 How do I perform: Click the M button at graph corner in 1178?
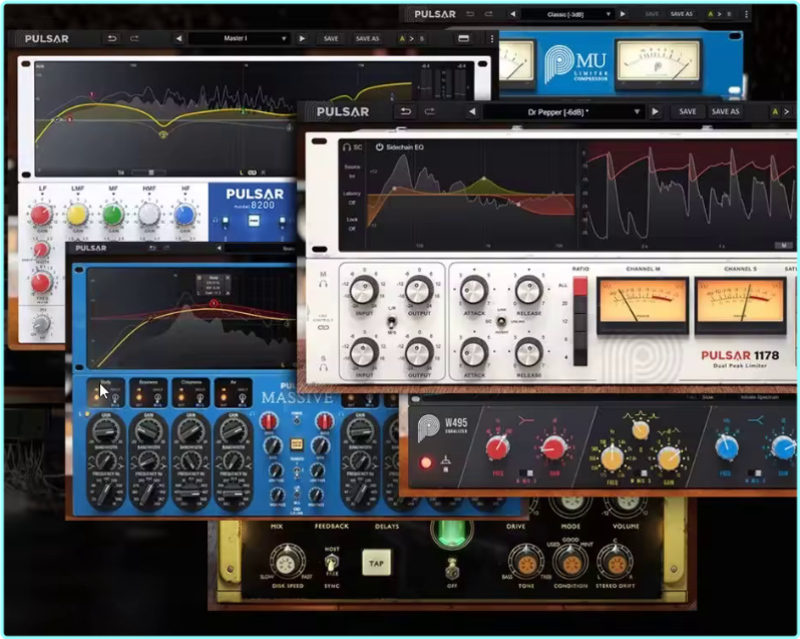783,245
